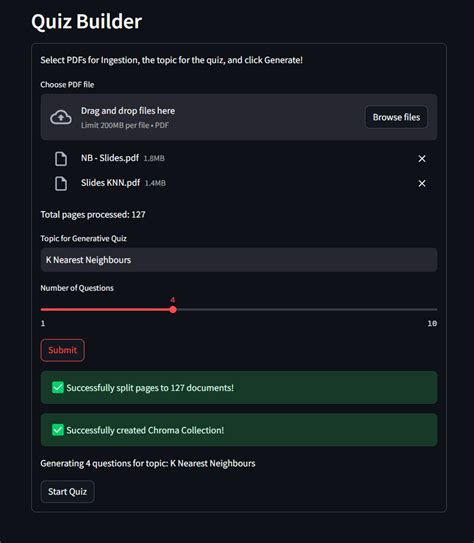Click the Number of Questions slider handle
Screen dimensions: 474x543
pyautogui.click(x=173, y=310)
